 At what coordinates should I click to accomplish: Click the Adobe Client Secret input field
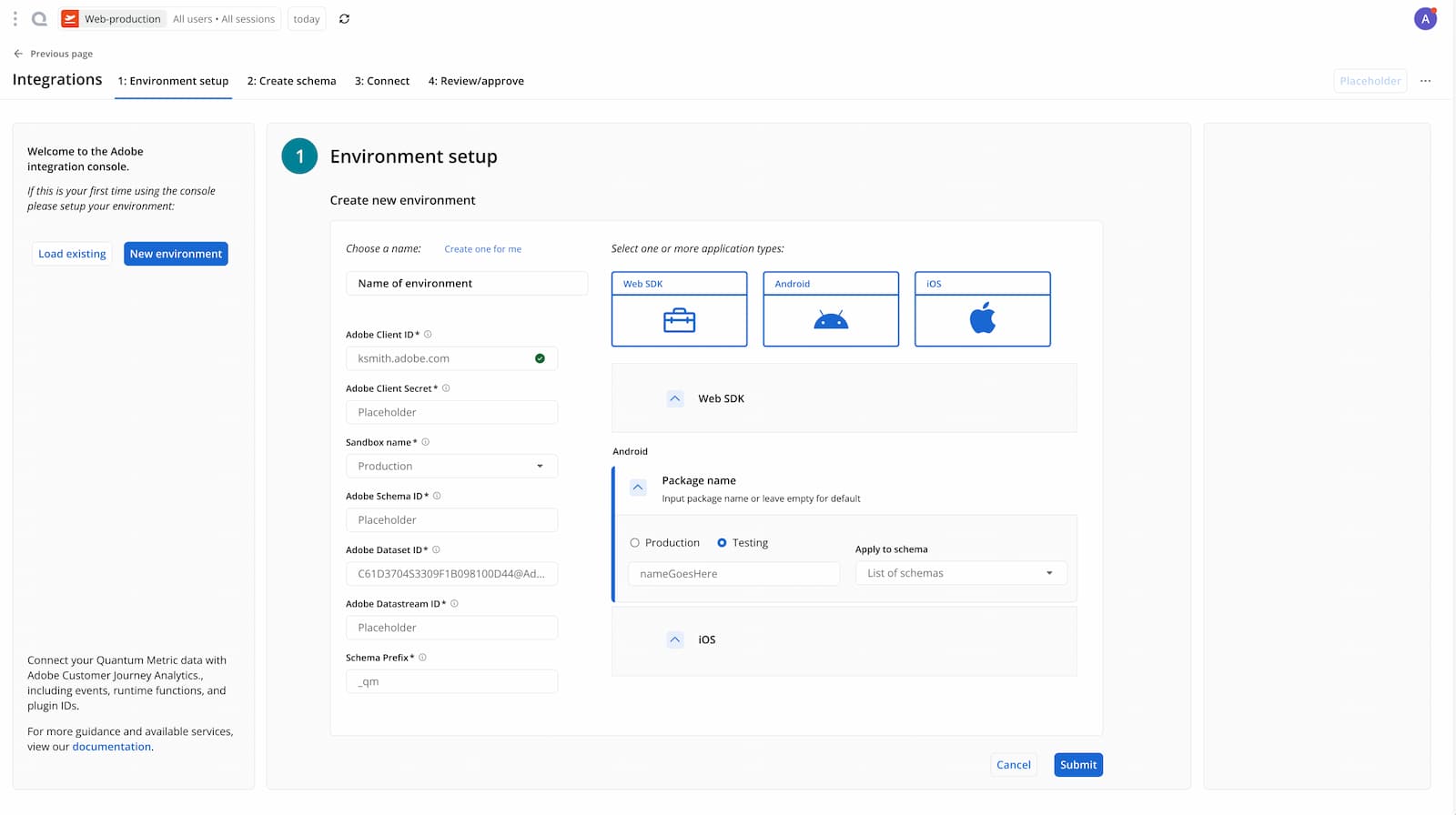452,412
